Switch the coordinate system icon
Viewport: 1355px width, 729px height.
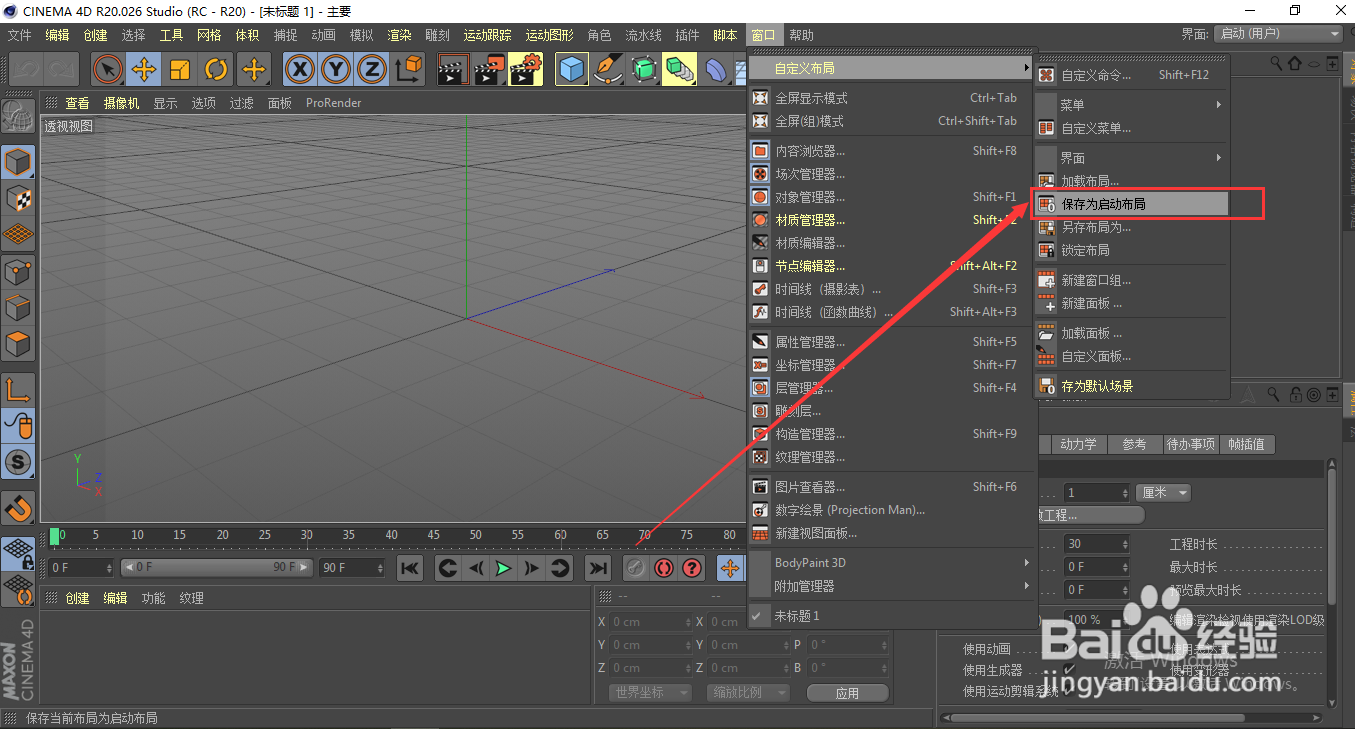tap(408, 69)
